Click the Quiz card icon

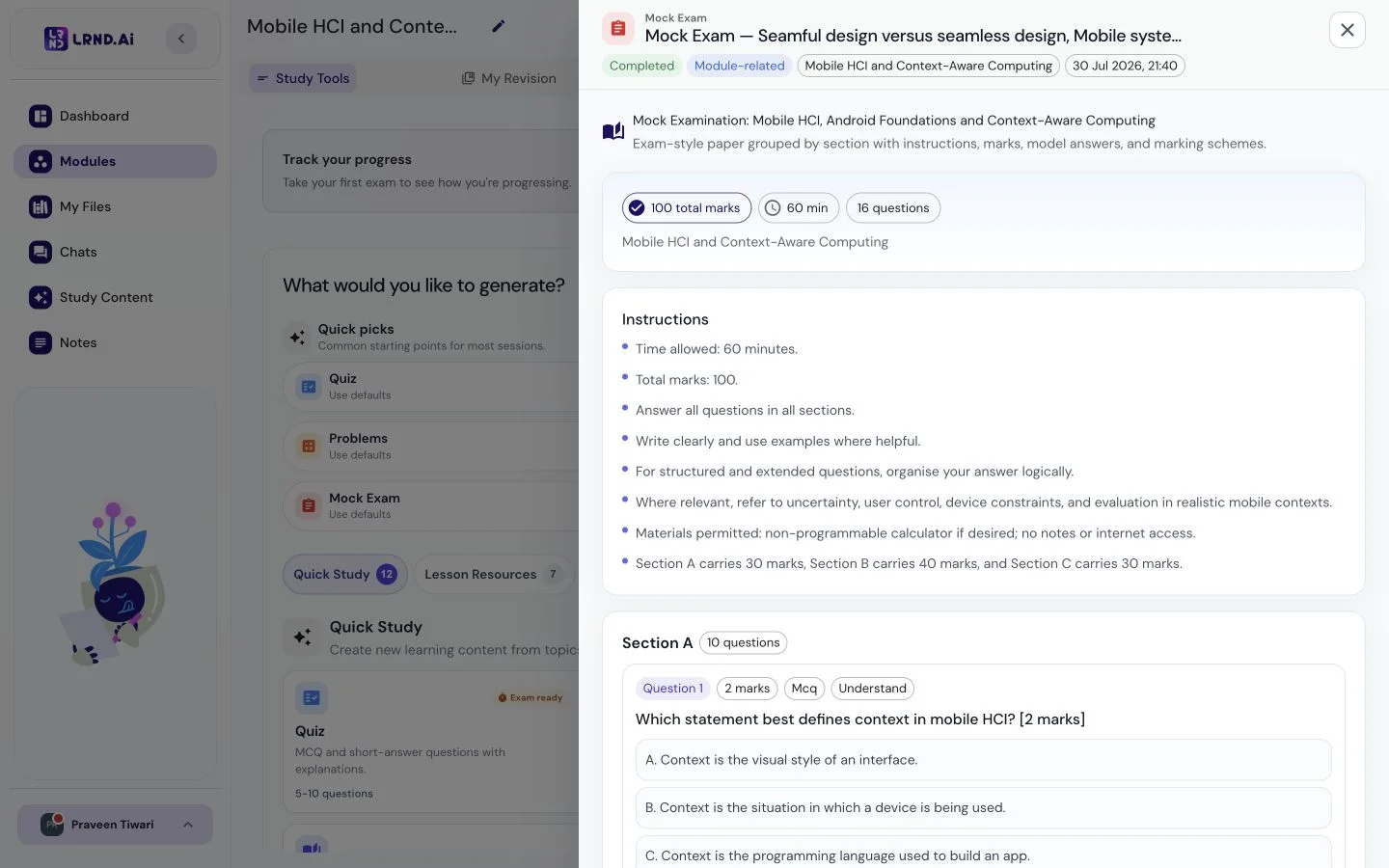point(312,697)
